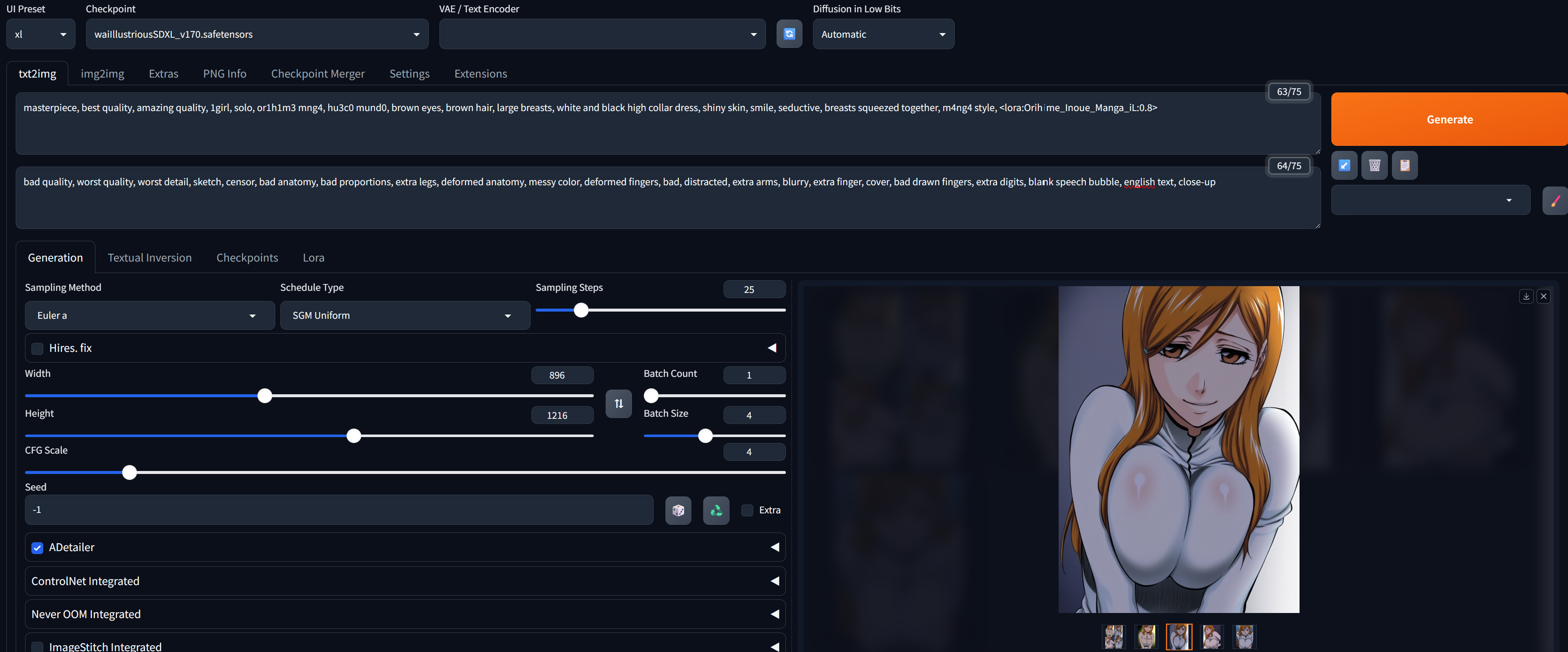Open the Extensions tab
Image resolution: width=1568 pixels, height=652 pixels.
pyautogui.click(x=480, y=74)
